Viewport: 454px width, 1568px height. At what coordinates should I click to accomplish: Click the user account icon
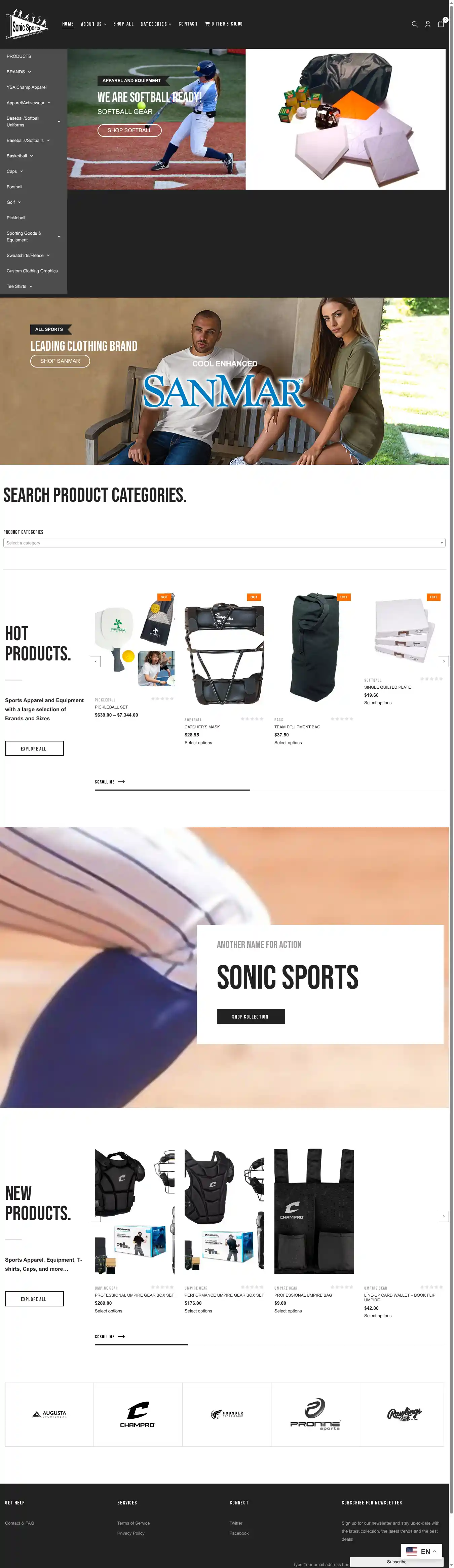[x=428, y=24]
